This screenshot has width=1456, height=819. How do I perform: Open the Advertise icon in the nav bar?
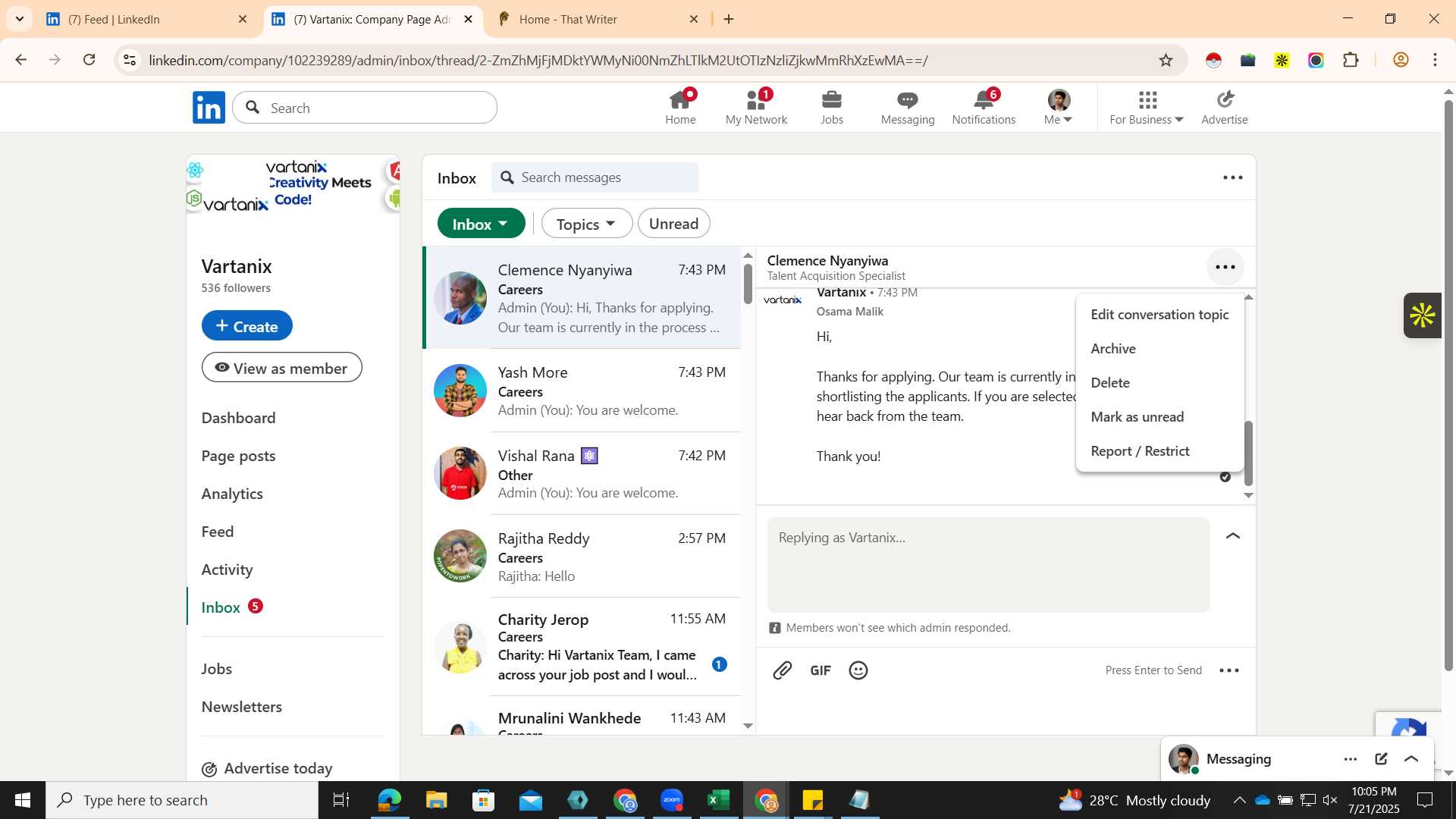(1225, 107)
